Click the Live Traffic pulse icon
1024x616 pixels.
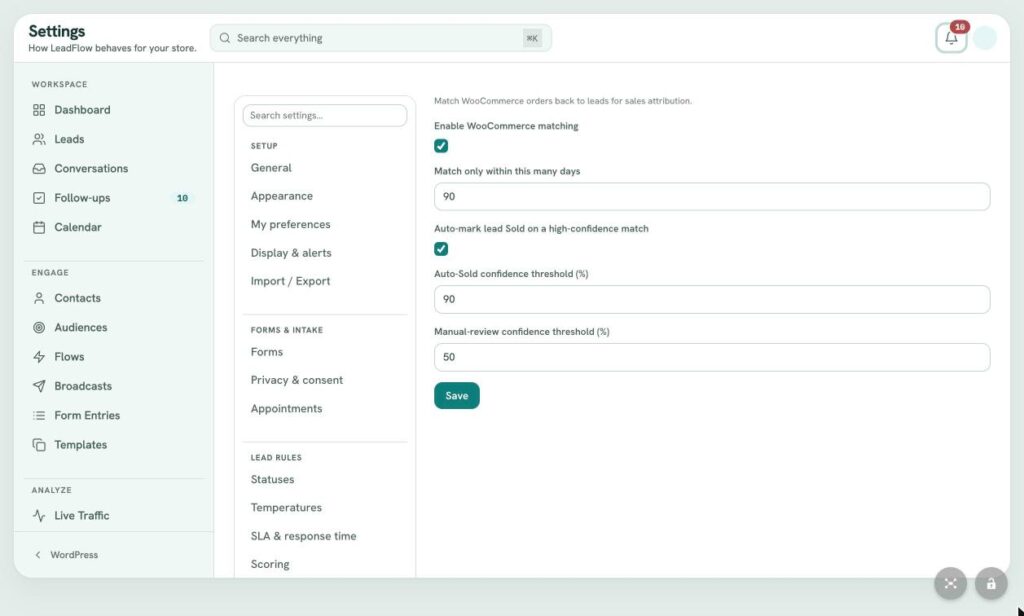click(x=39, y=515)
